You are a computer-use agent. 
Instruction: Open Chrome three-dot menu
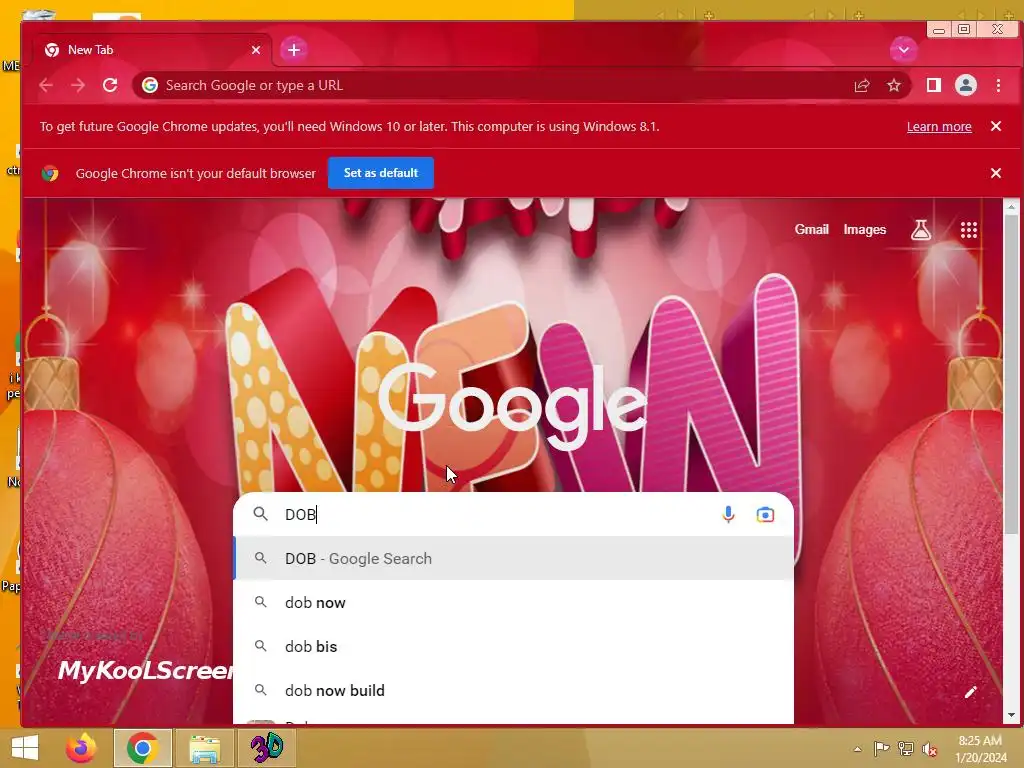pyautogui.click(x=999, y=86)
